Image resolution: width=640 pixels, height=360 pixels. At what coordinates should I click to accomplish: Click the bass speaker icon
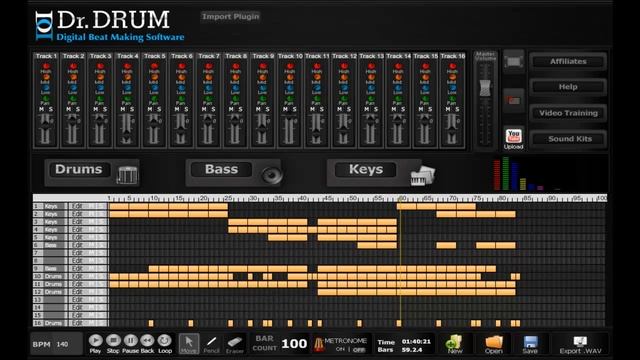click(x=271, y=175)
